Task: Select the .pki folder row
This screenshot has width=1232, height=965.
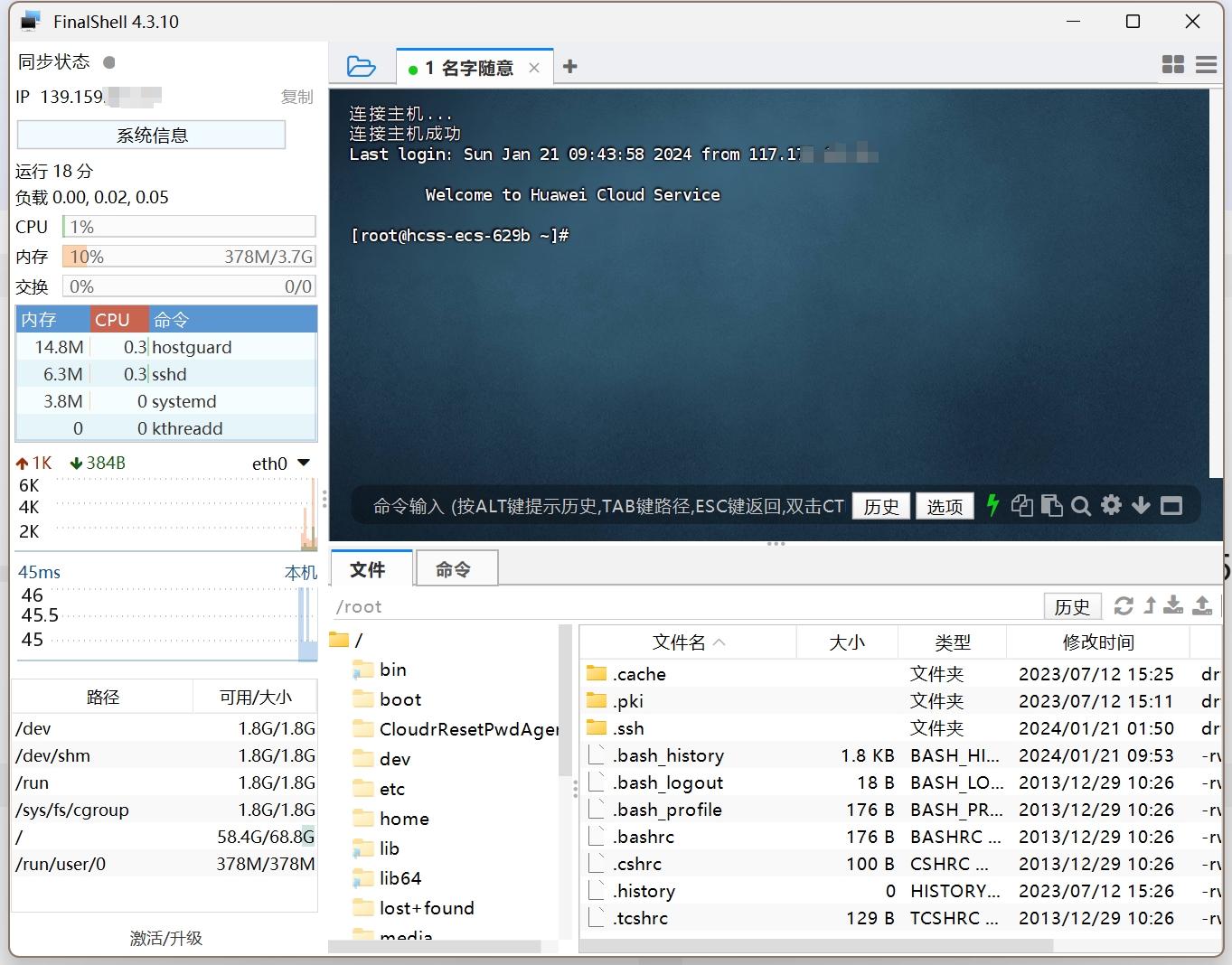Action: click(900, 701)
